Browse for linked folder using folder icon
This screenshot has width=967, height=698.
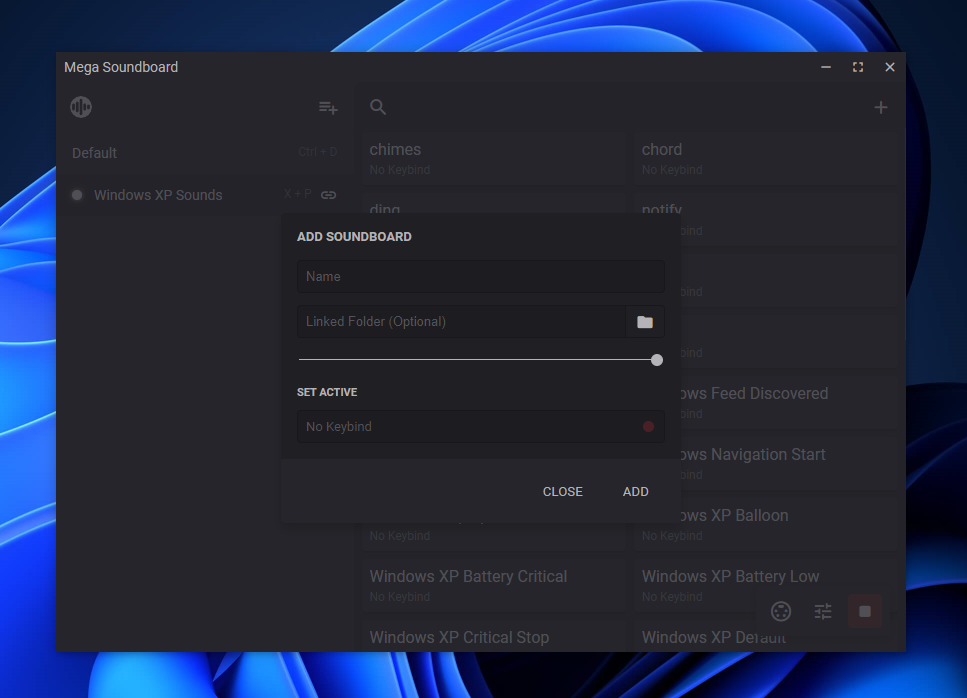[645, 322]
